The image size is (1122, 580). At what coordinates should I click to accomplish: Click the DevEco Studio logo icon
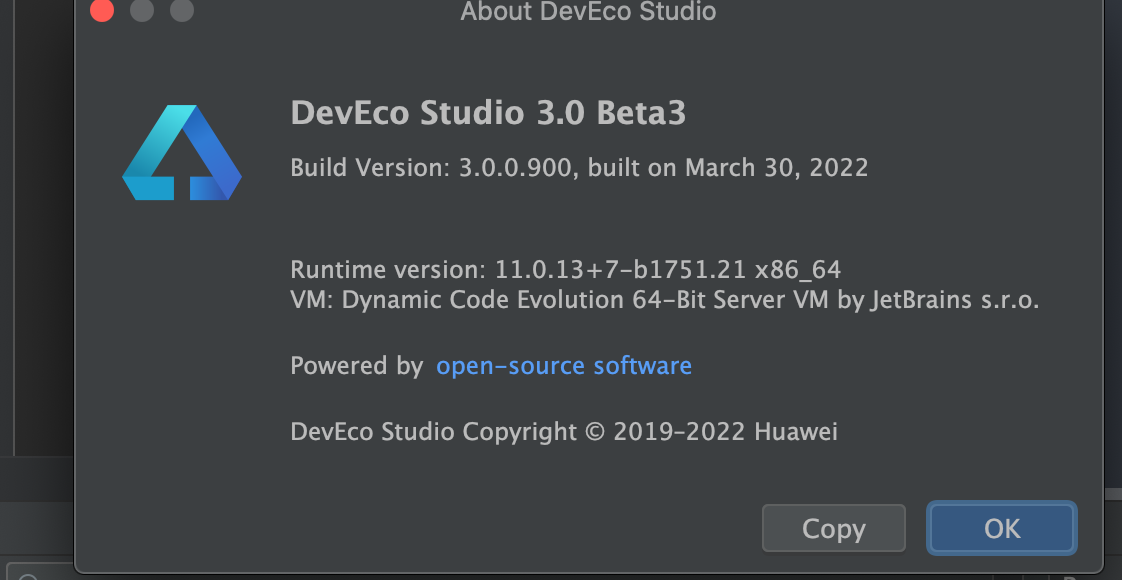[x=182, y=152]
